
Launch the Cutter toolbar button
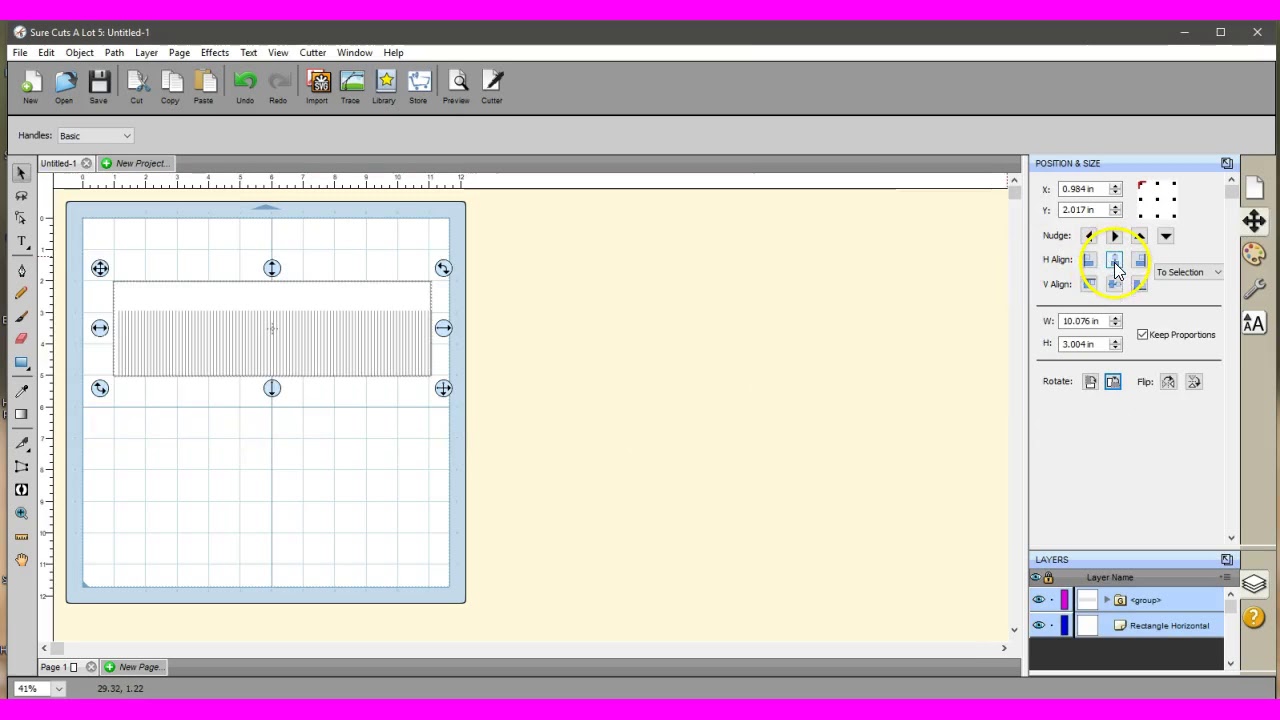[x=492, y=87]
